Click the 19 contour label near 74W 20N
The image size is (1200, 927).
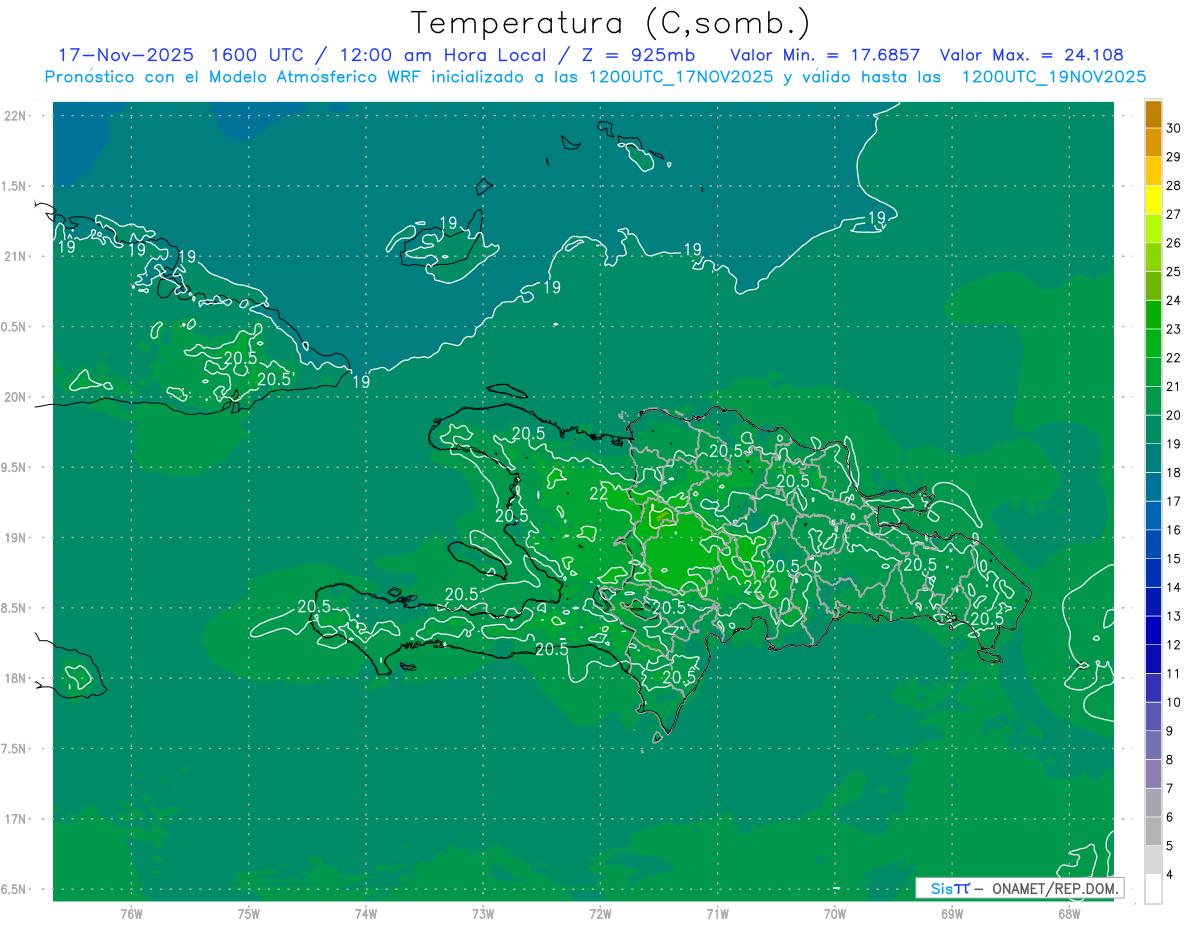[x=361, y=381]
